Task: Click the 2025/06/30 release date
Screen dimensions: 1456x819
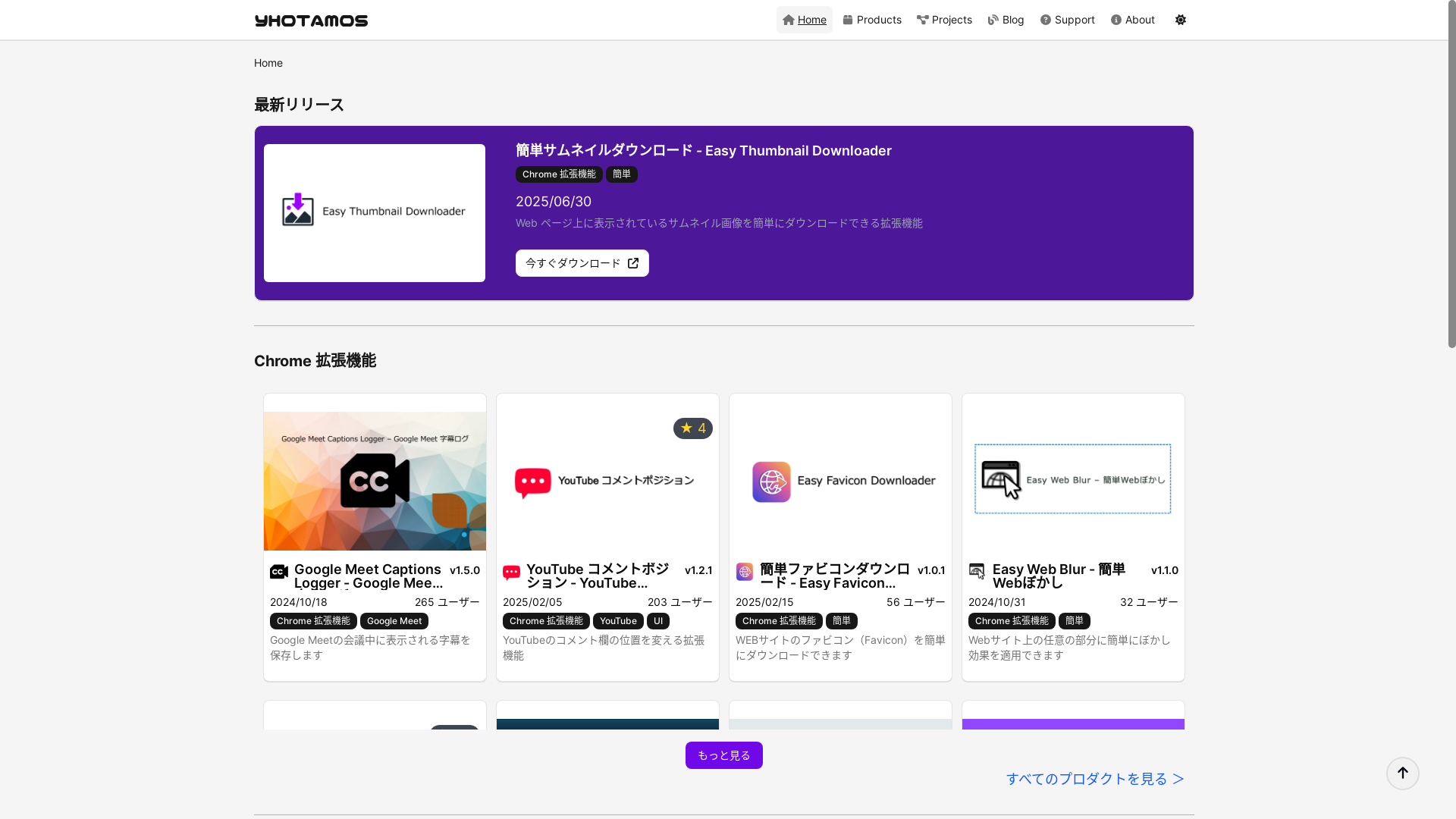Action: click(x=554, y=202)
